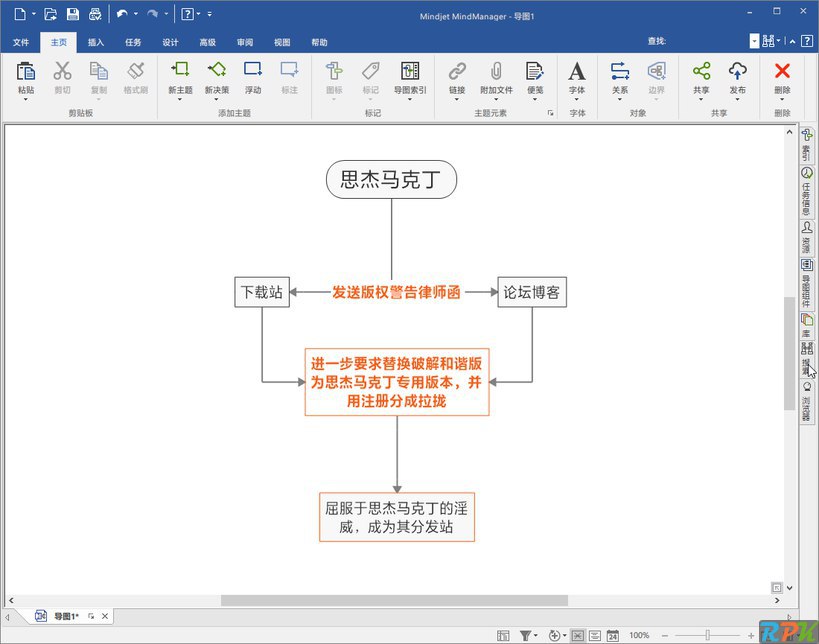Expand the Undo history dropdown arrow
Viewport: 819px width, 644px height.
click(x=136, y=14)
